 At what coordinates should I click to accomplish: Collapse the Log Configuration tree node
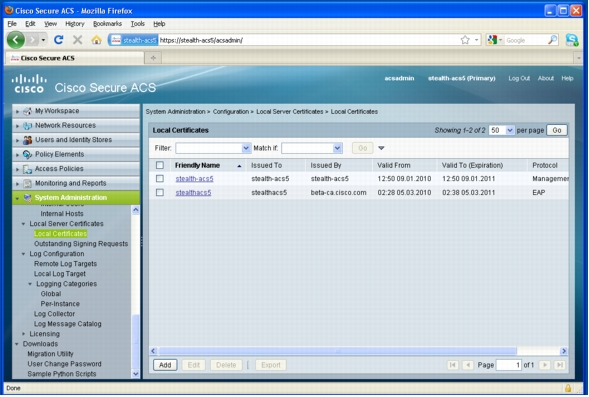pyautogui.click(x=23, y=254)
